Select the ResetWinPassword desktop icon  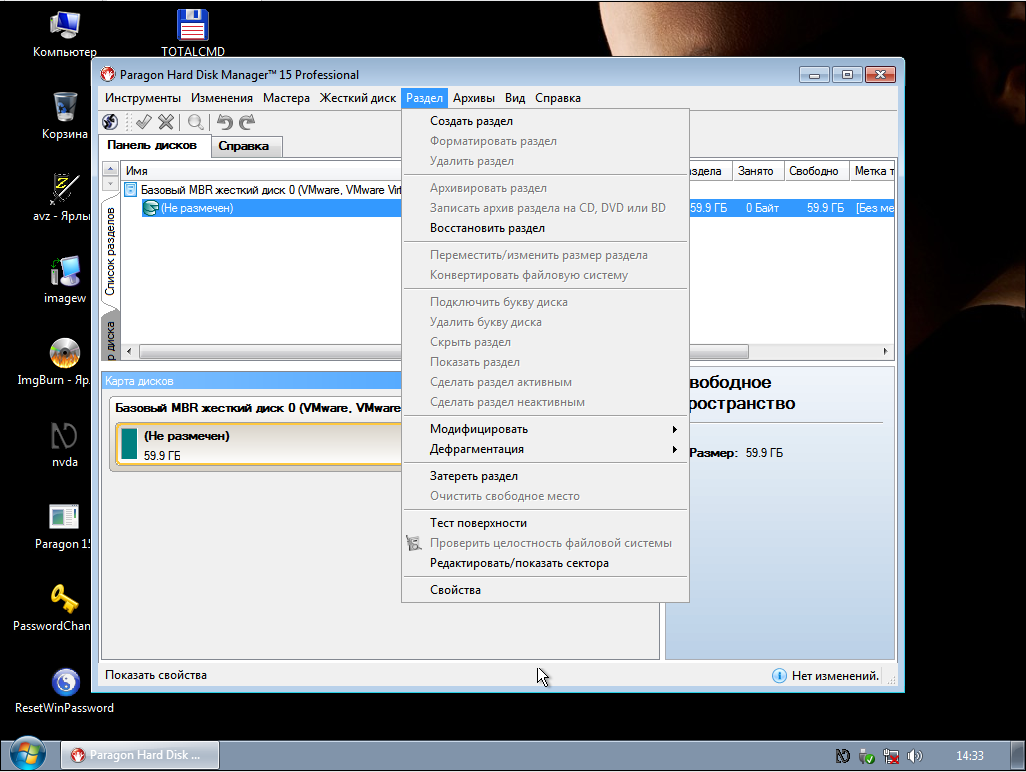click(65, 690)
